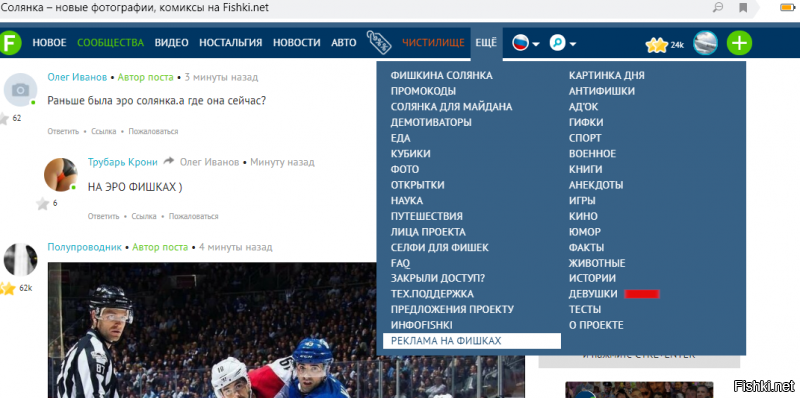Screen dimensions: 800x398
Task: Click the share arrow next to Трубарь Крони
Action: pyautogui.click(x=168, y=162)
